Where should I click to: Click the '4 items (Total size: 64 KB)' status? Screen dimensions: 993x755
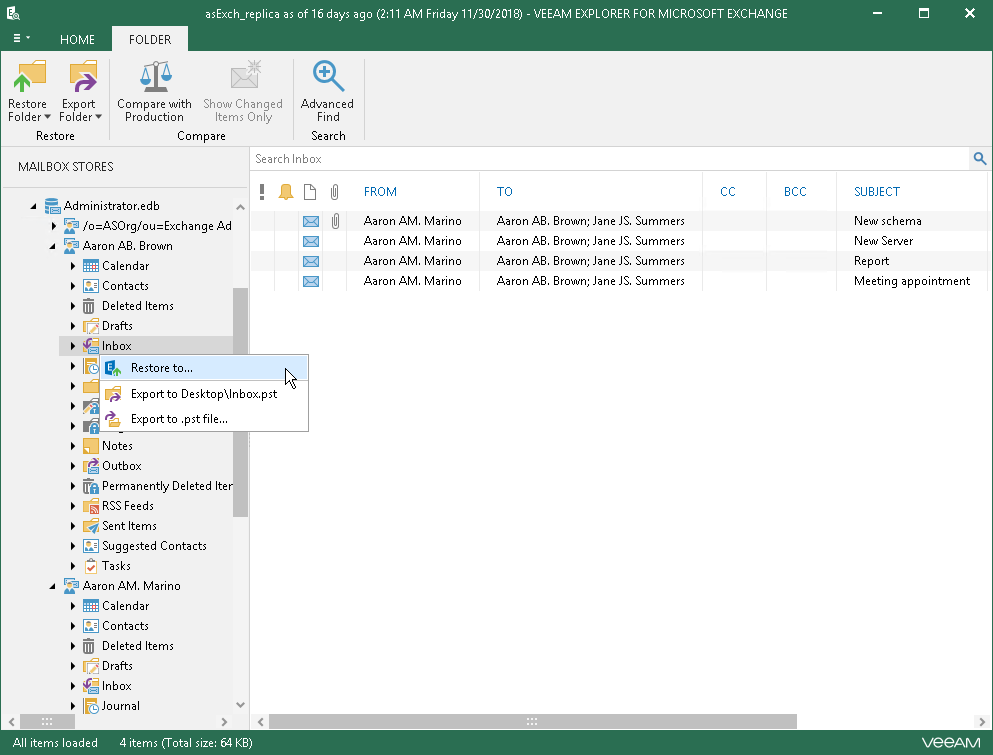point(186,743)
